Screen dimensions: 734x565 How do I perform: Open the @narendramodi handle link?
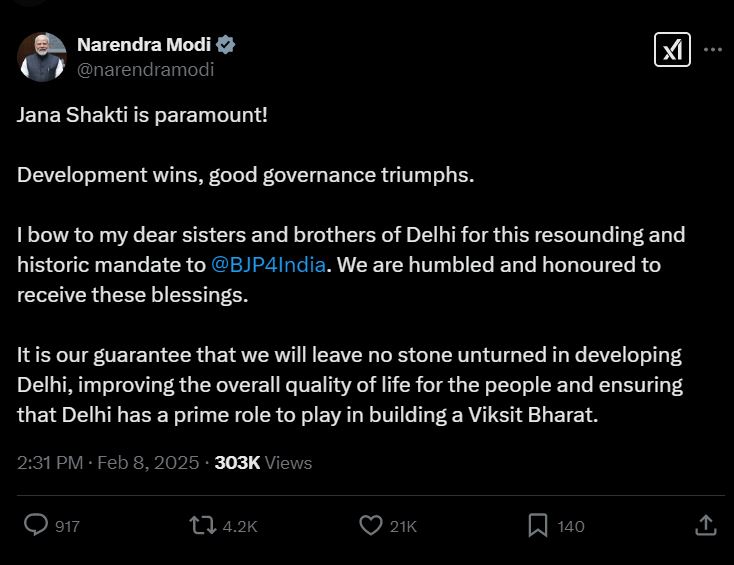[146, 69]
